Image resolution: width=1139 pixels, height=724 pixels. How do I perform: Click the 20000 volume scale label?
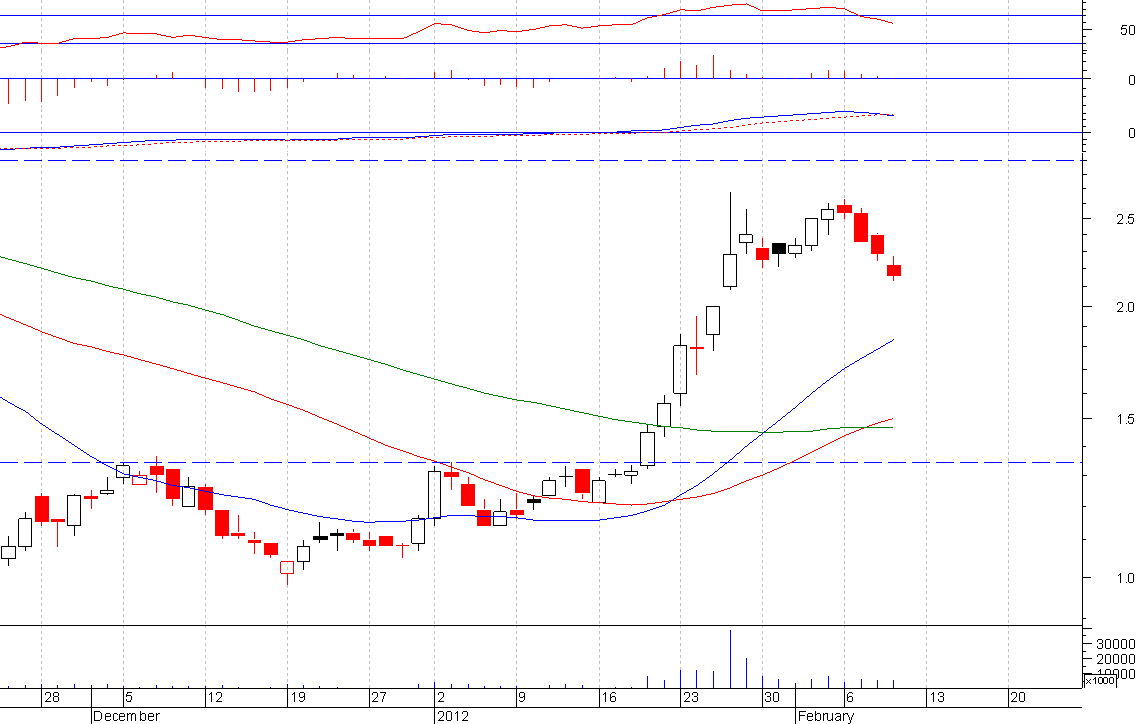click(1117, 659)
